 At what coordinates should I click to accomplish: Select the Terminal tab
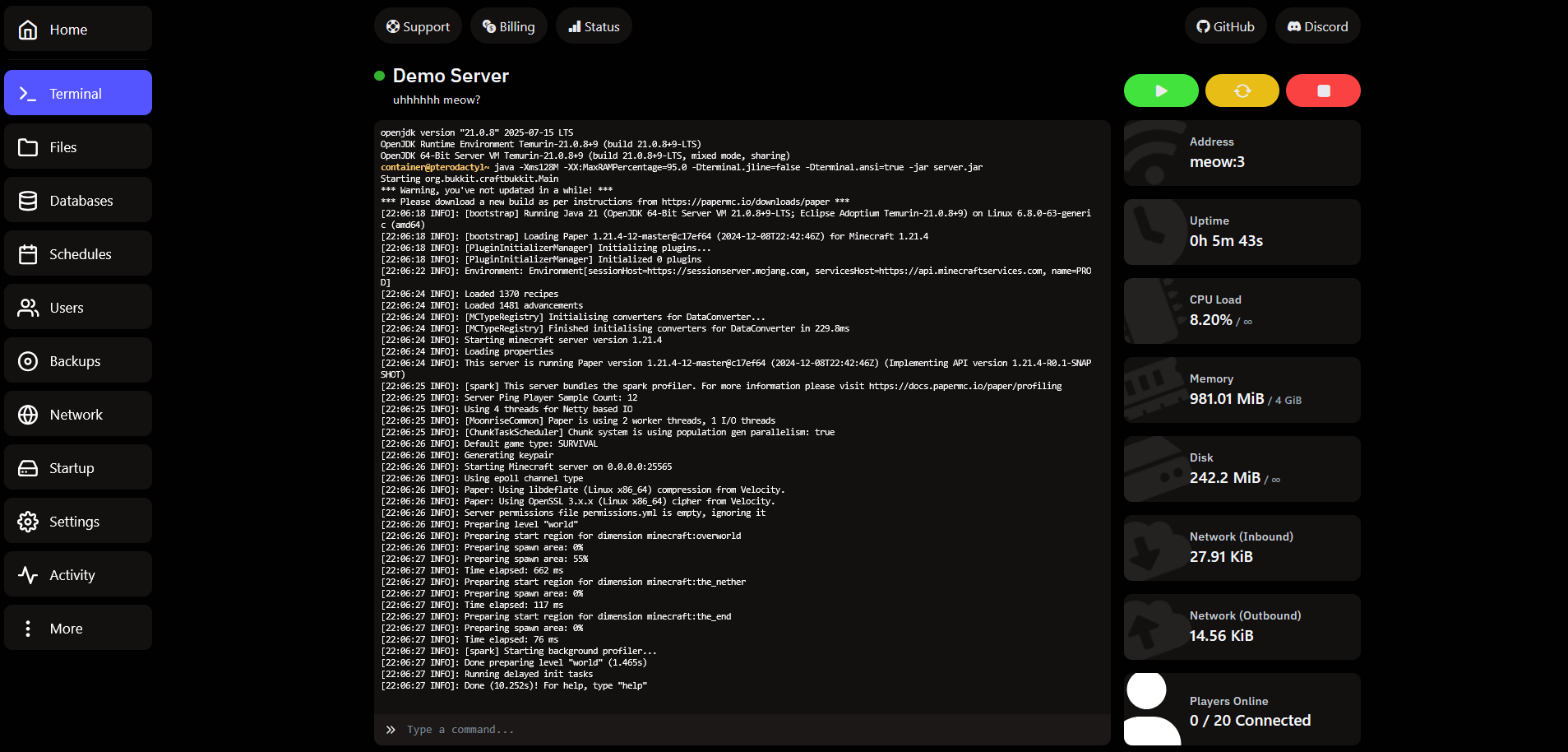click(78, 94)
